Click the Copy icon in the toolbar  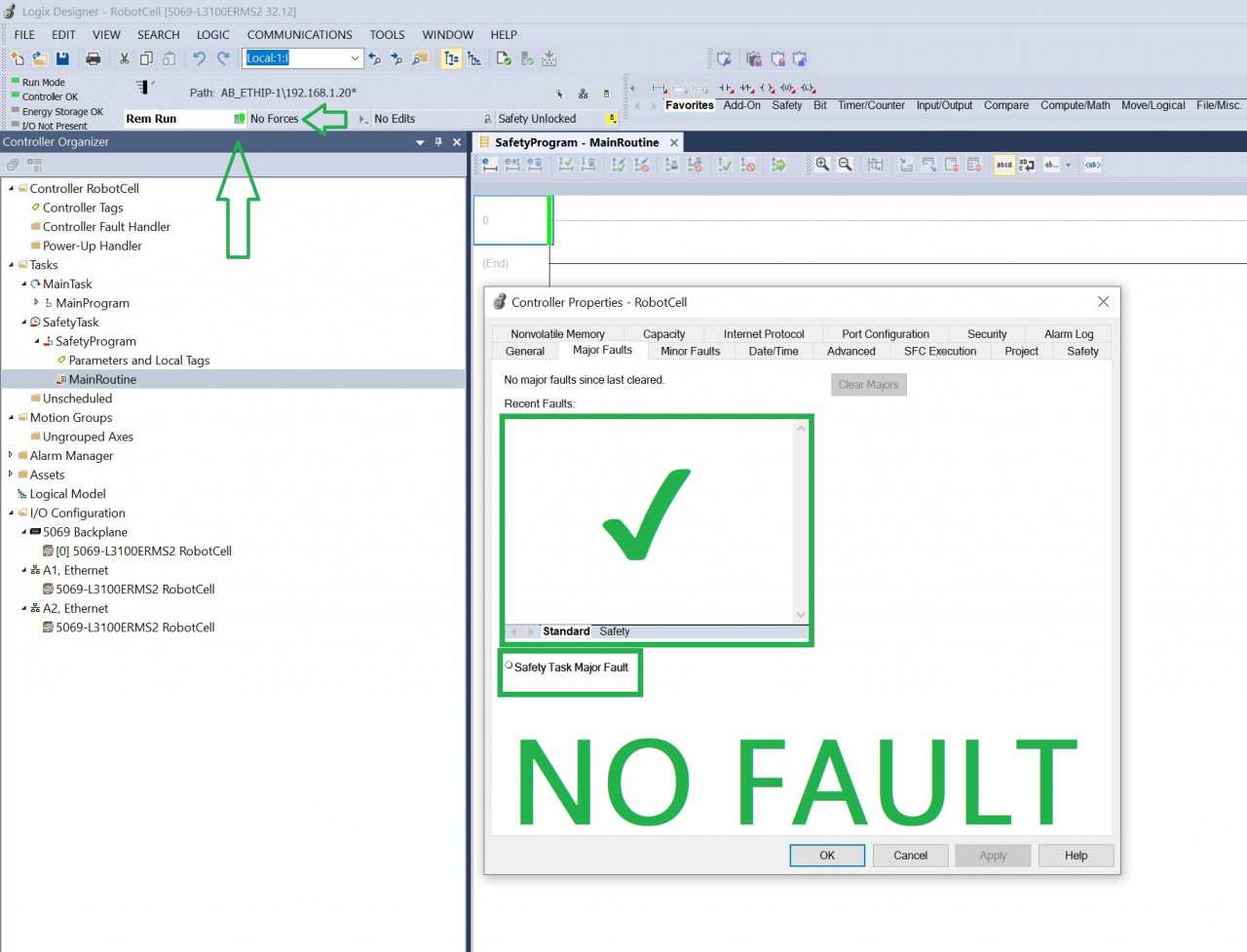147,58
